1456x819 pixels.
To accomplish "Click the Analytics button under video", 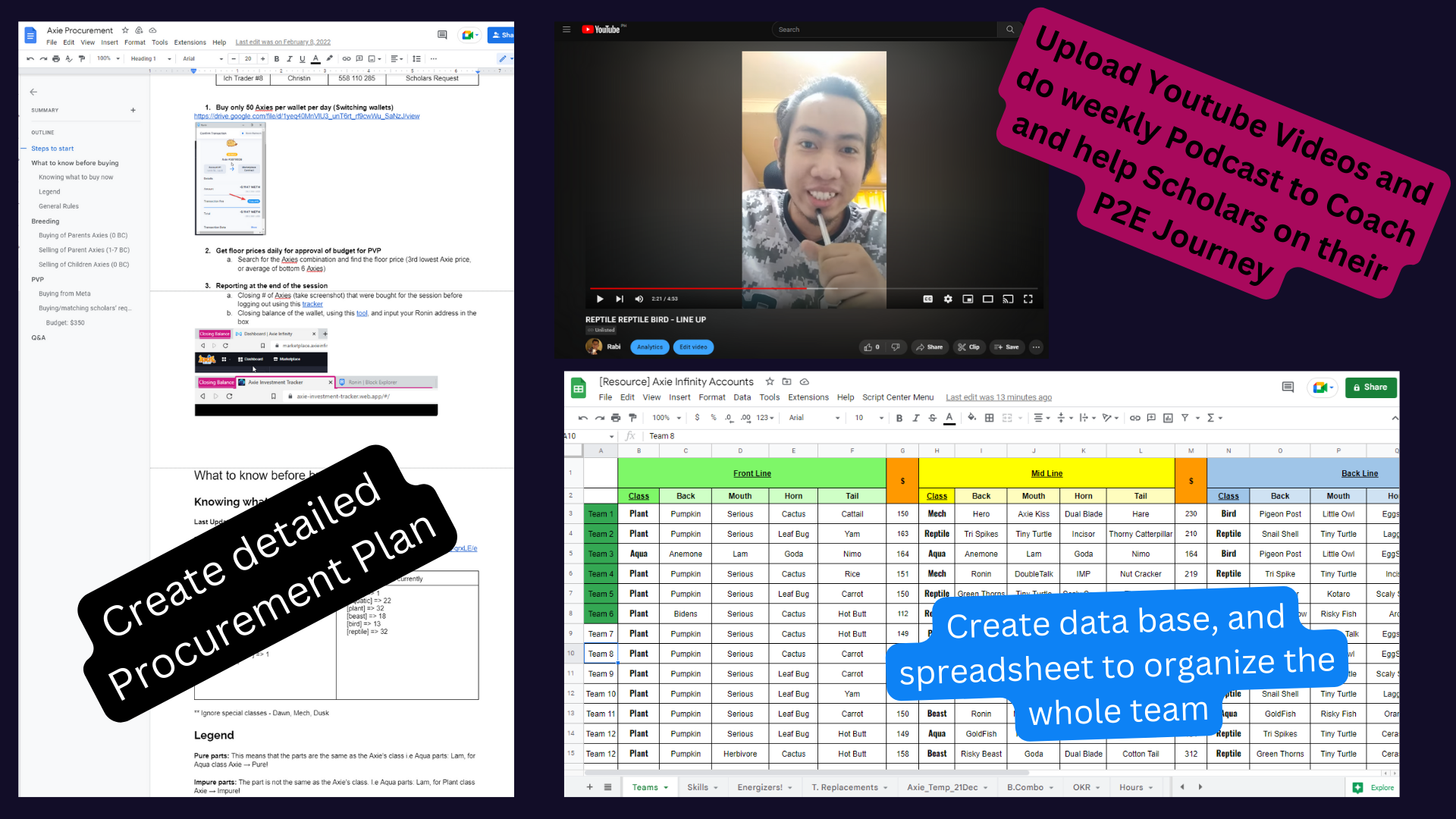I will click(x=650, y=347).
